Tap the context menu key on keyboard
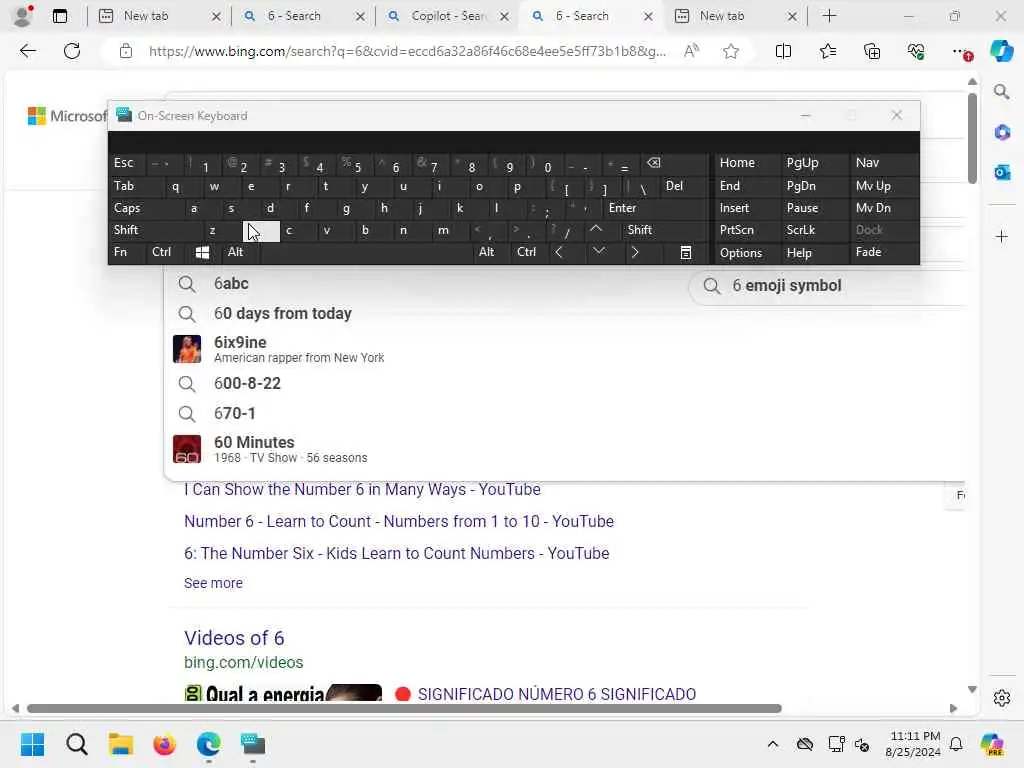This screenshot has width=1024, height=768. point(685,253)
